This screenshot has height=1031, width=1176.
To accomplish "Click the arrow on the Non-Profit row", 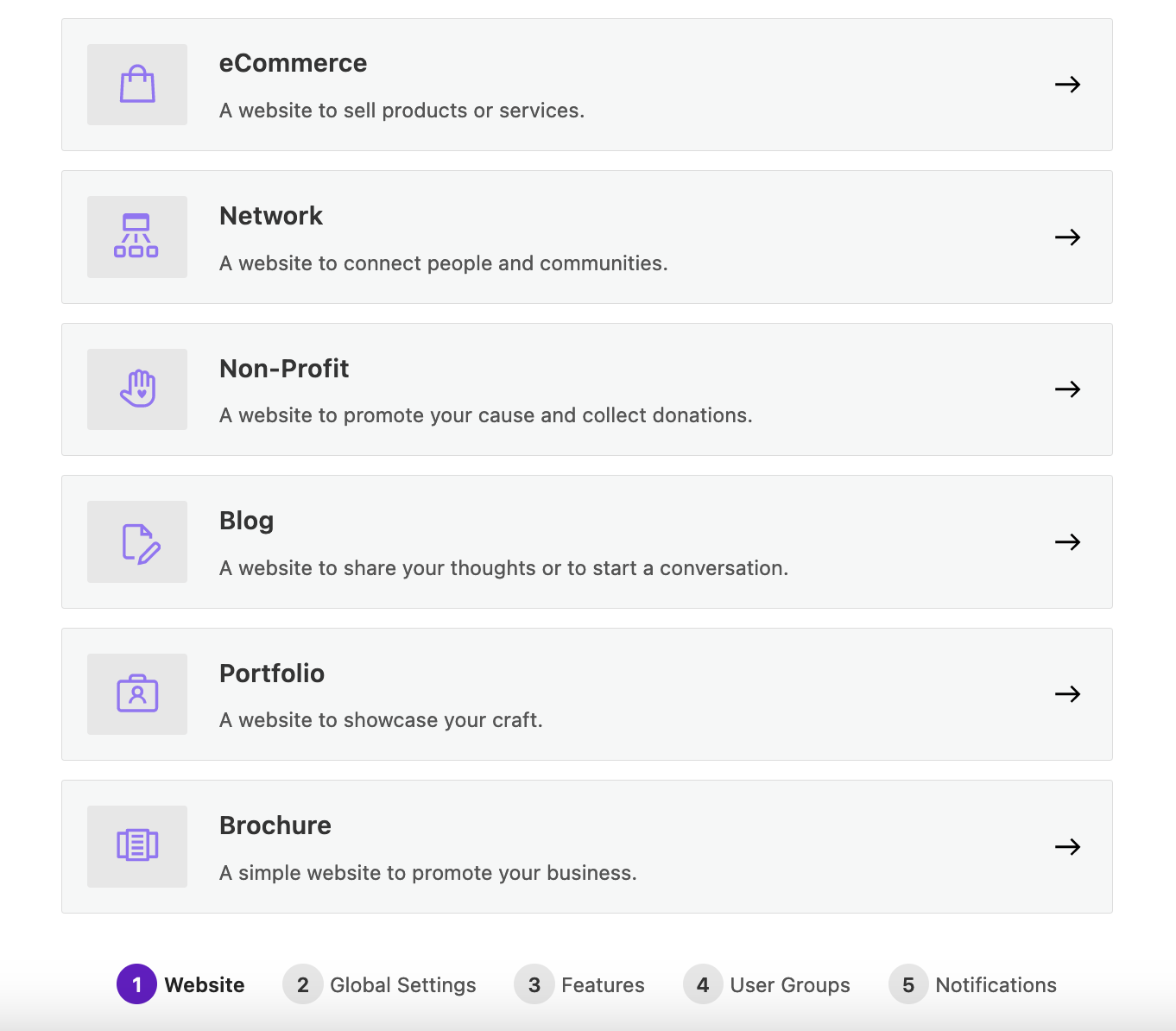I will pos(1068,389).
